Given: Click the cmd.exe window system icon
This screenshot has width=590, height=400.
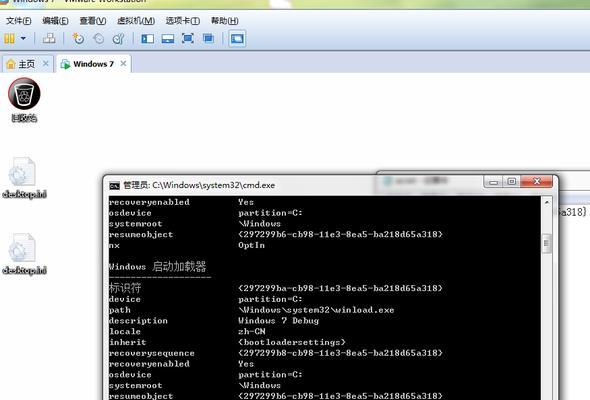Looking at the screenshot, I should pos(114,186).
